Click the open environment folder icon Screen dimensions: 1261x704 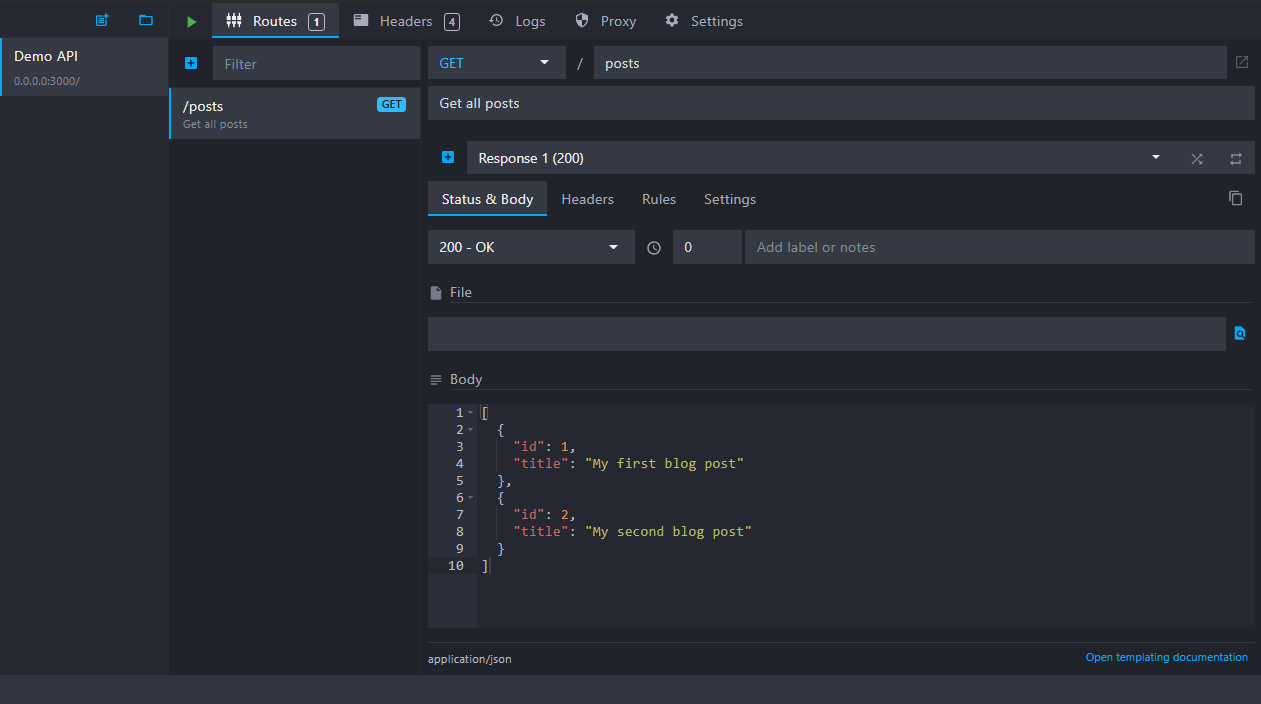point(146,20)
